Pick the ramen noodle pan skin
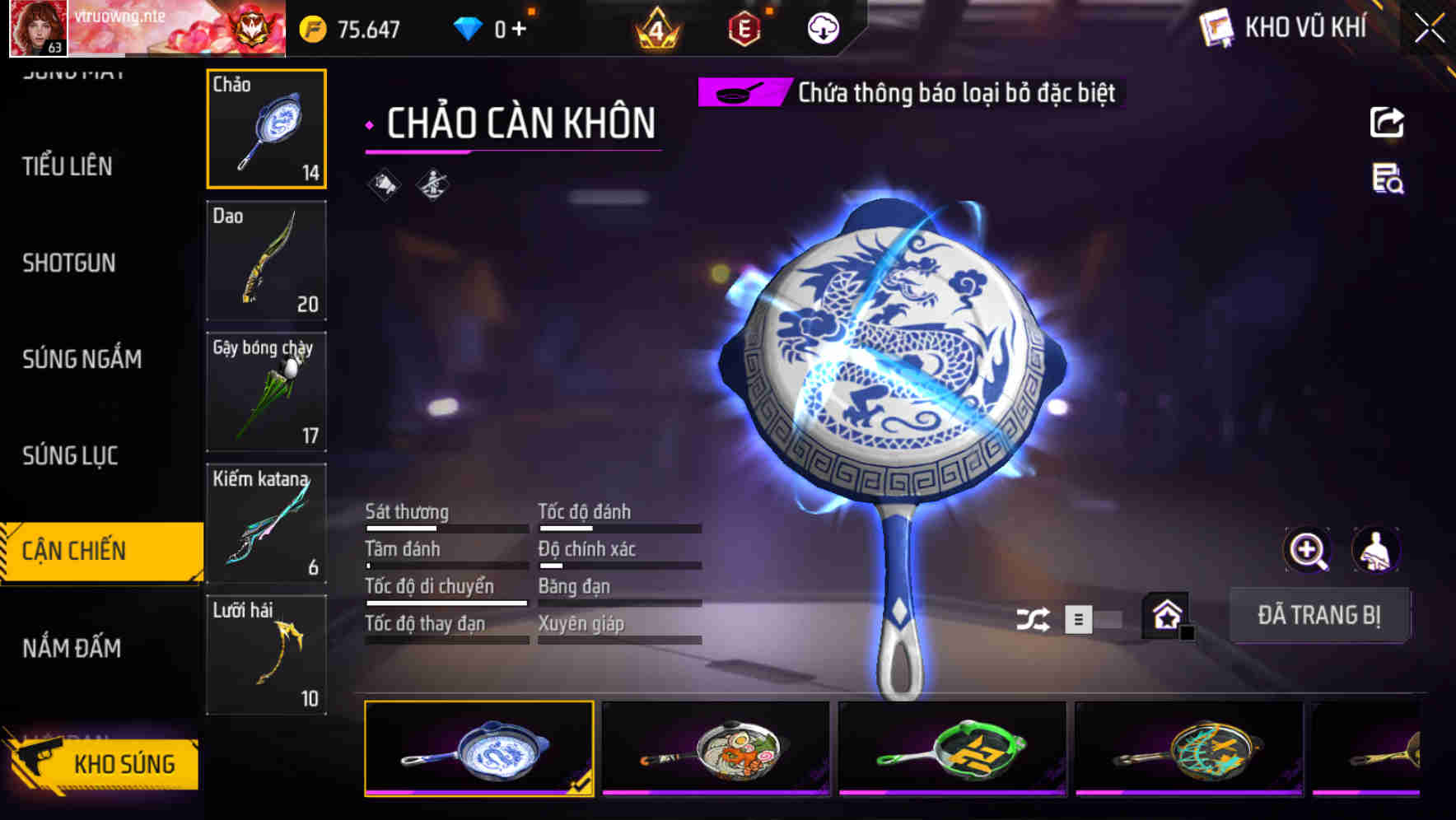The height and width of the screenshot is (820, 1456). coord(716,748)
